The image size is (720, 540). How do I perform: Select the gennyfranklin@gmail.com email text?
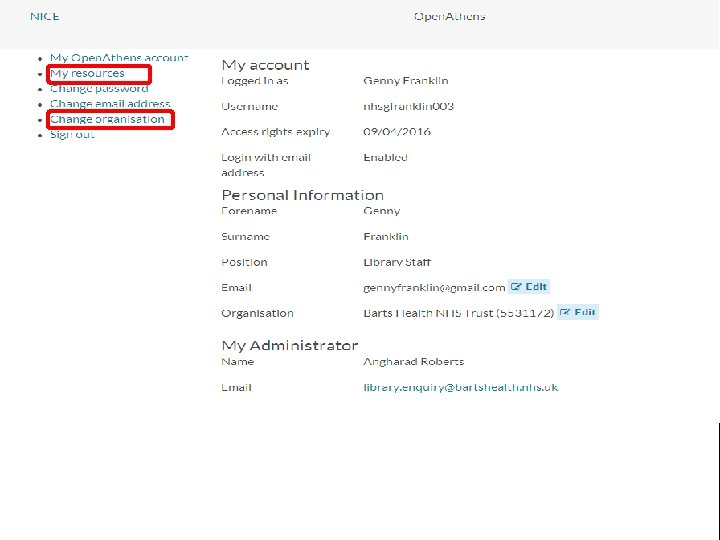click(x=434, y=288)
